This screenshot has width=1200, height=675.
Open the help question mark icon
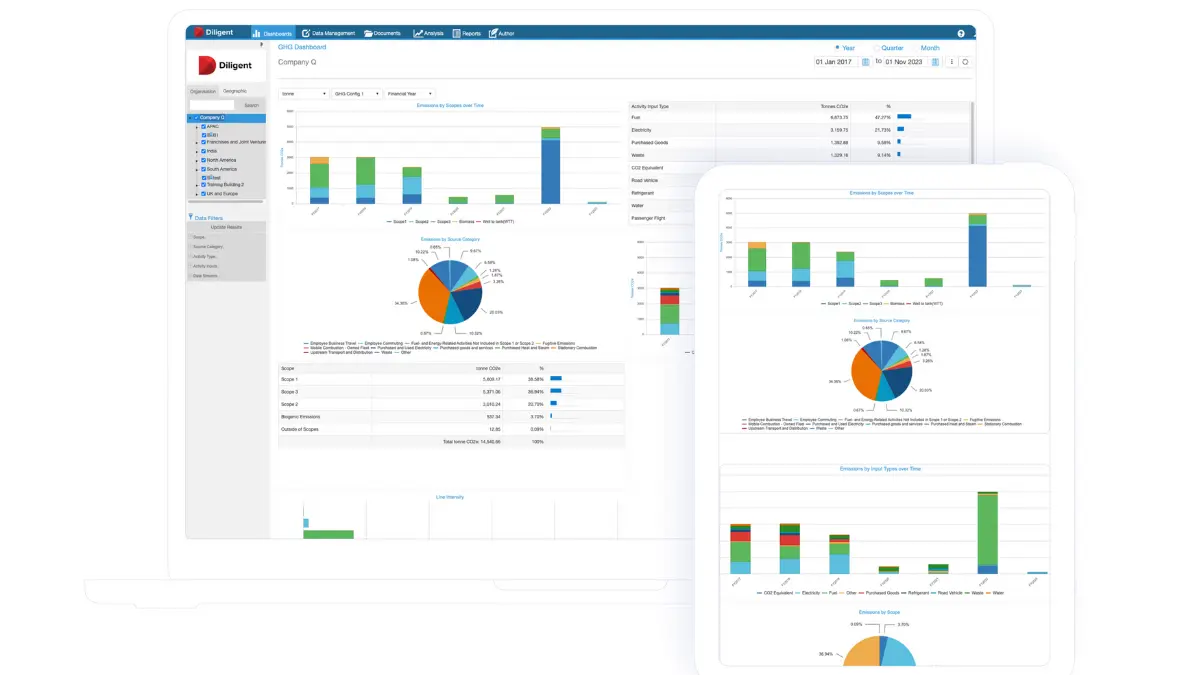pos(961,33)
